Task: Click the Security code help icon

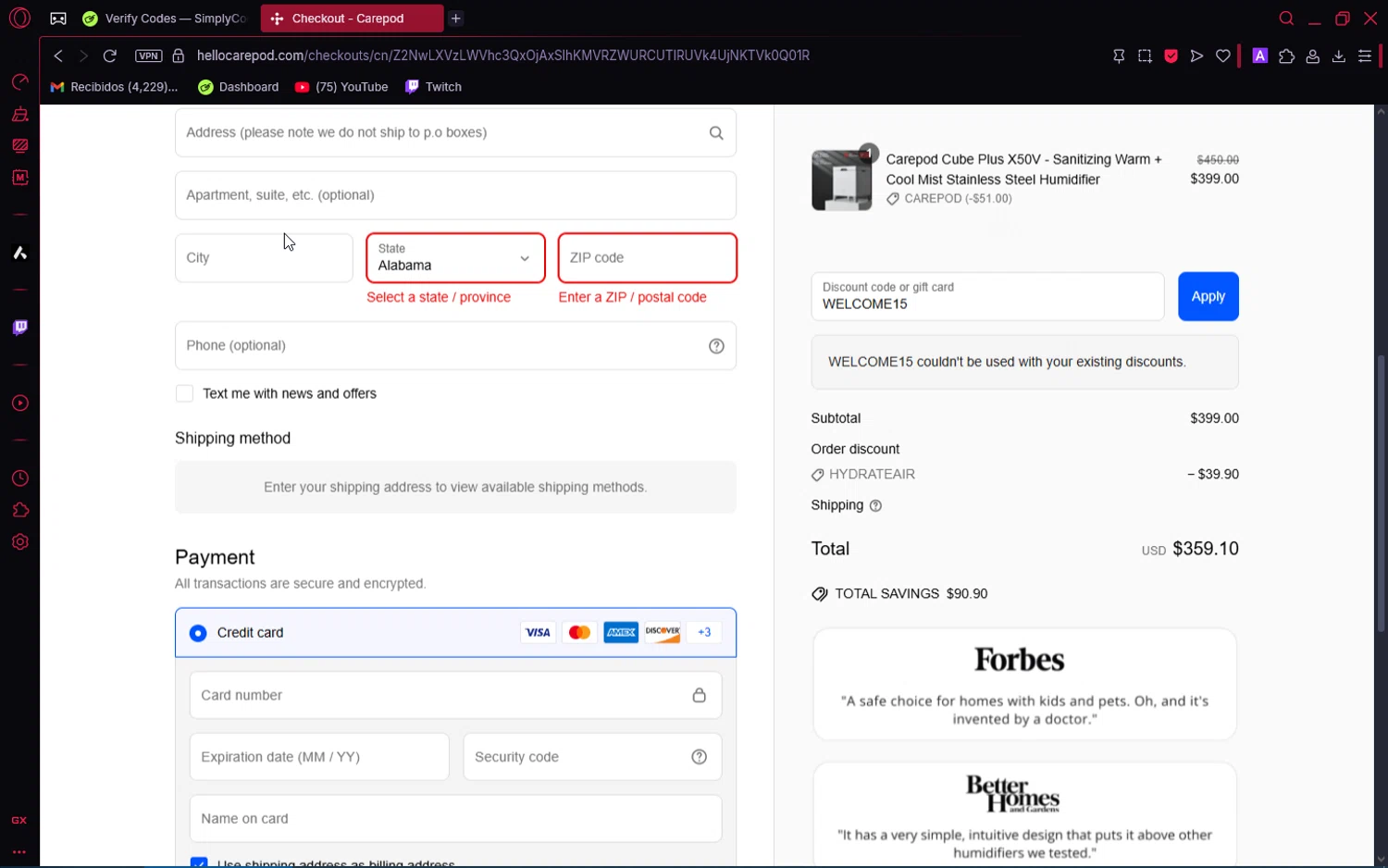Action: [x=700, y=757]
